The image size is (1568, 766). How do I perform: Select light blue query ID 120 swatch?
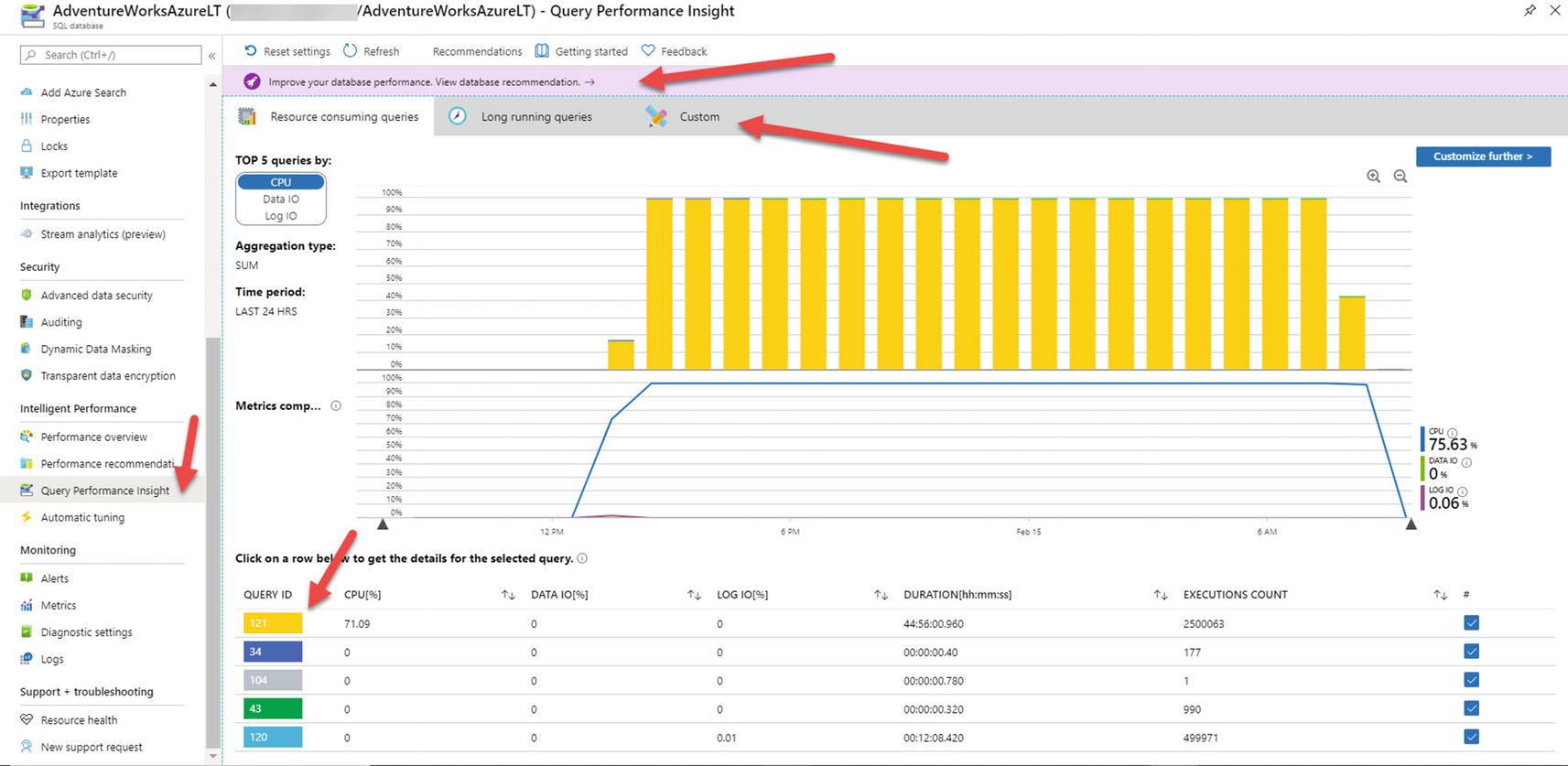point(273,737)
